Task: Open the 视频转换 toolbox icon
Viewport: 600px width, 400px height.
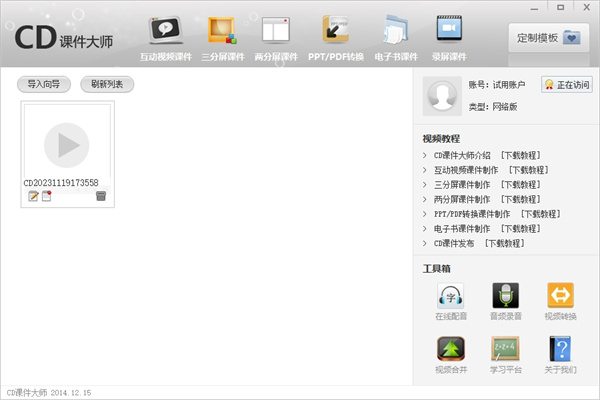Action: tap(561, 296)
